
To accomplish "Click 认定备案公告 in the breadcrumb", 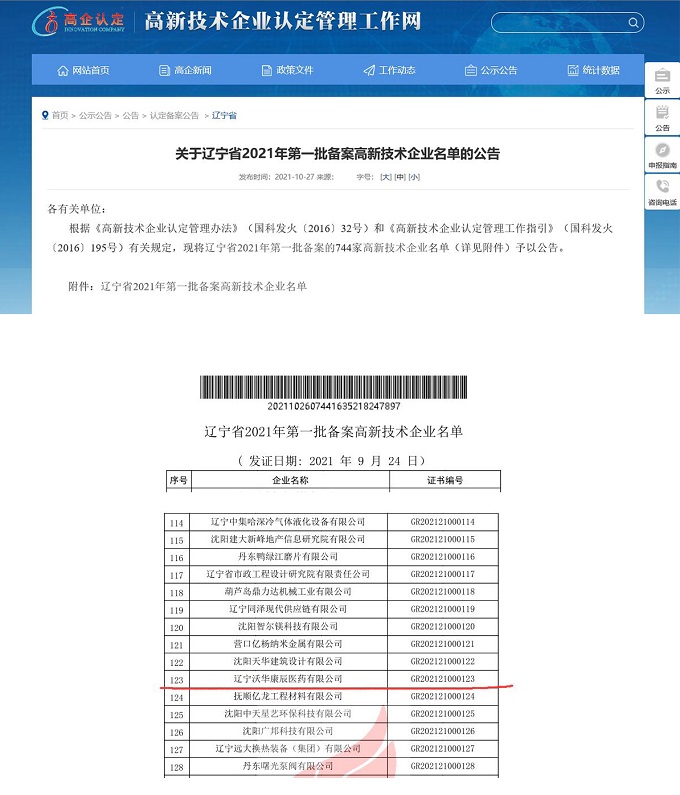I will 174,116.
